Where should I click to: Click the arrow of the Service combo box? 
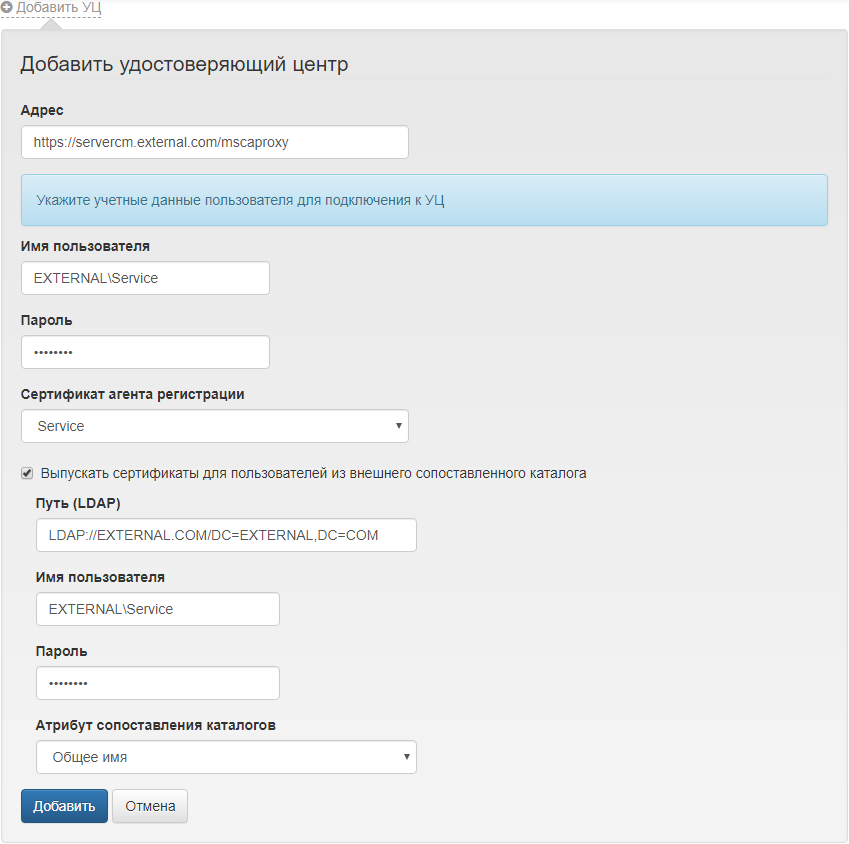pos(399,425)
